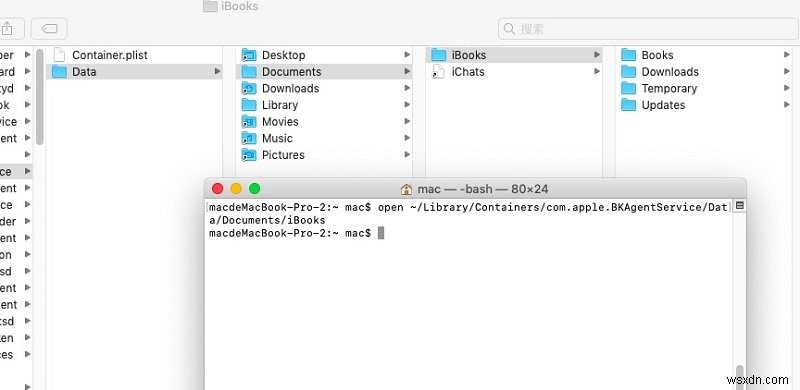
Task: Focus the Finder search field
Action: (x=648, y=29)
